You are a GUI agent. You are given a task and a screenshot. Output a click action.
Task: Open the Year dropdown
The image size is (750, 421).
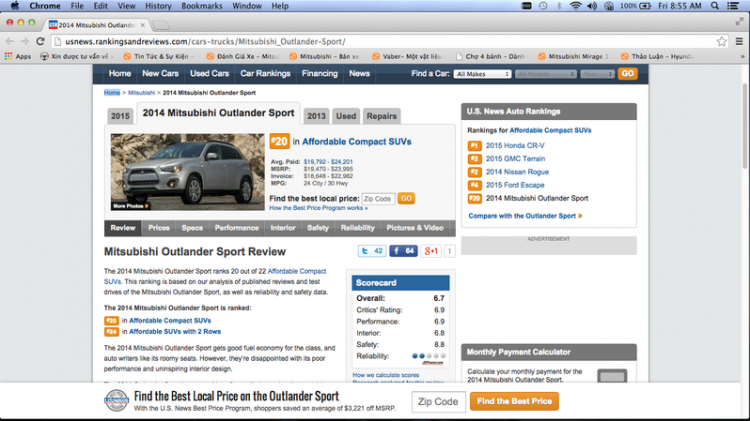coord(597,74)
